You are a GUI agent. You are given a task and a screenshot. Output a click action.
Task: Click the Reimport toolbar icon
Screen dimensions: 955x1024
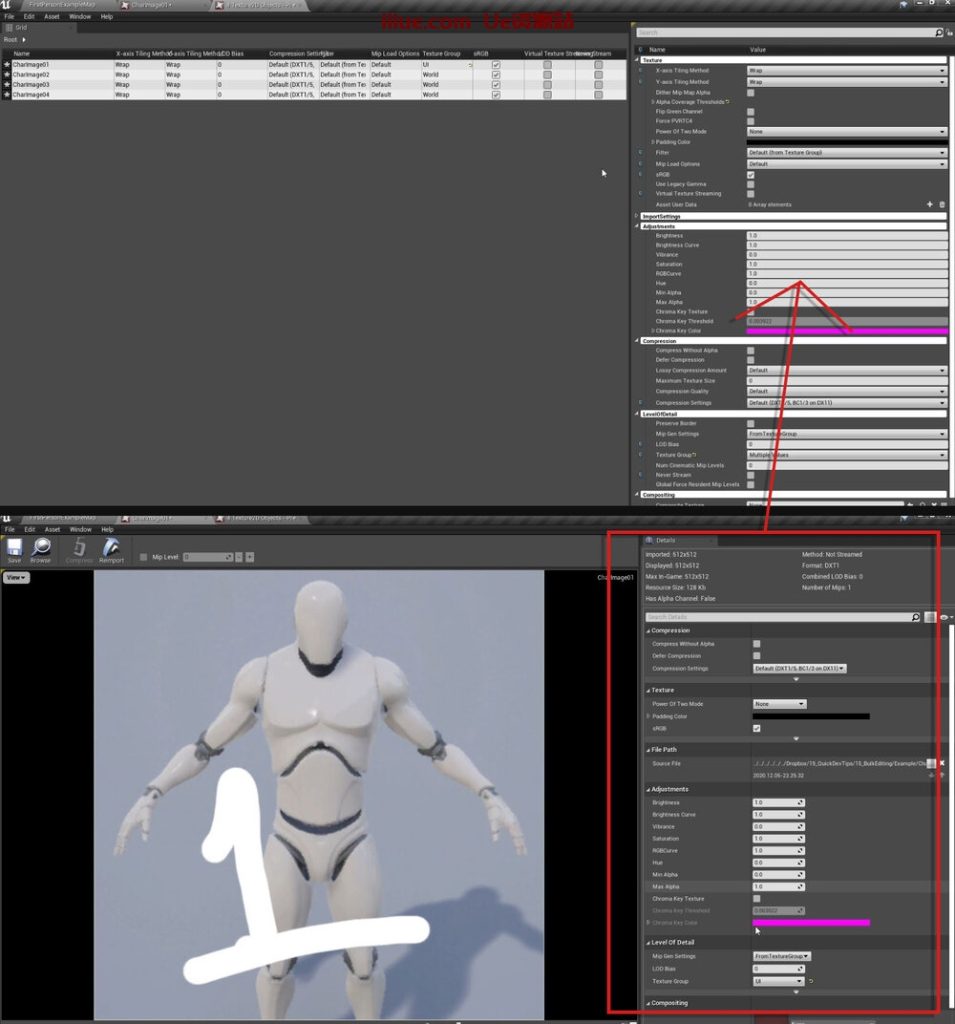coord(111,550)
